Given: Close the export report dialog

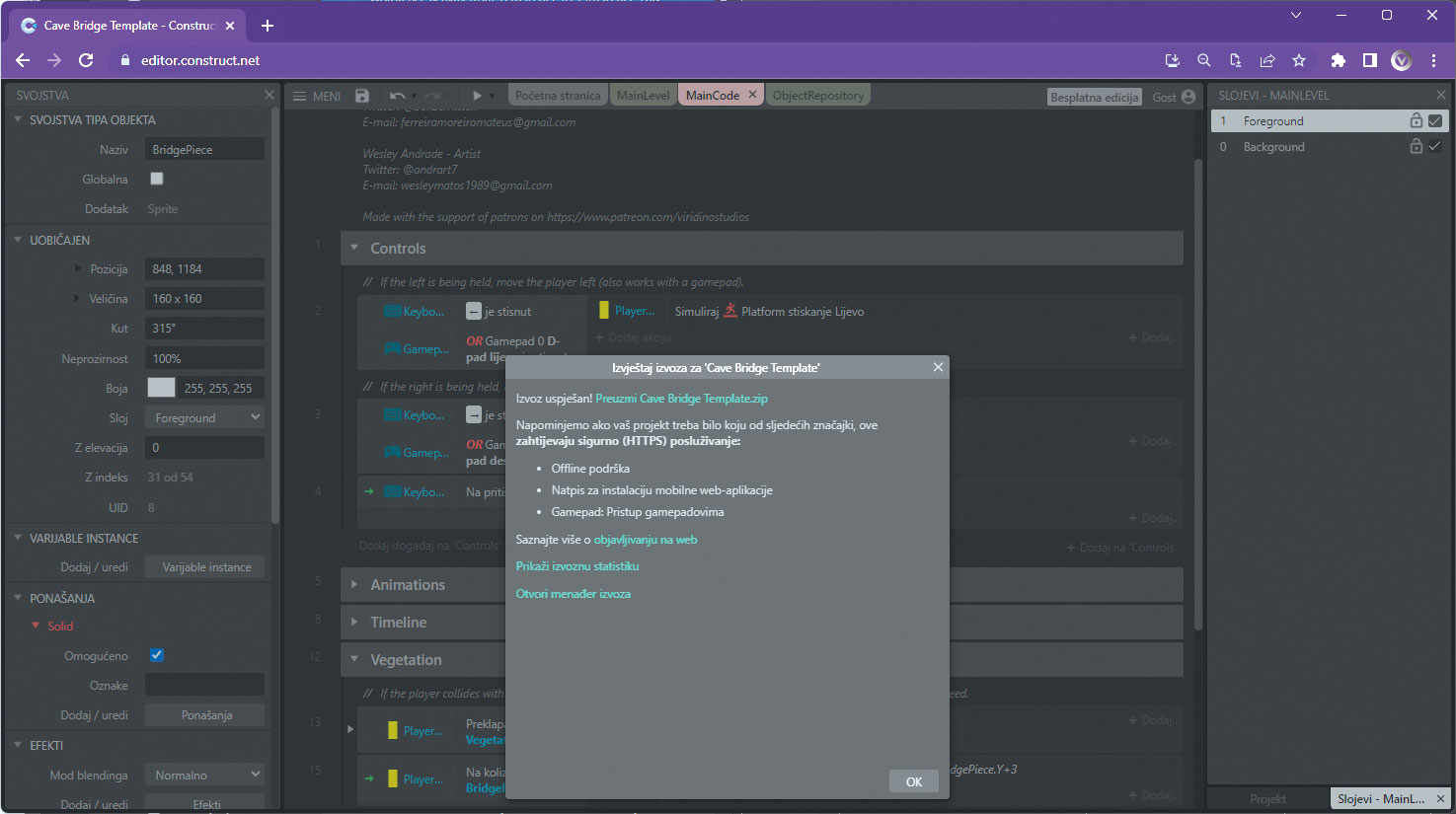Looking at the screenshot, I should 938,367.
